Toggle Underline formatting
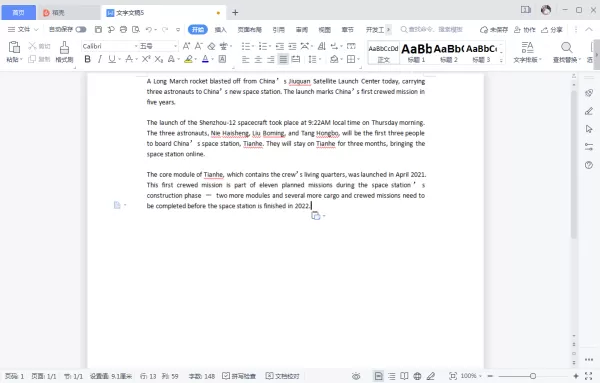 112,59
